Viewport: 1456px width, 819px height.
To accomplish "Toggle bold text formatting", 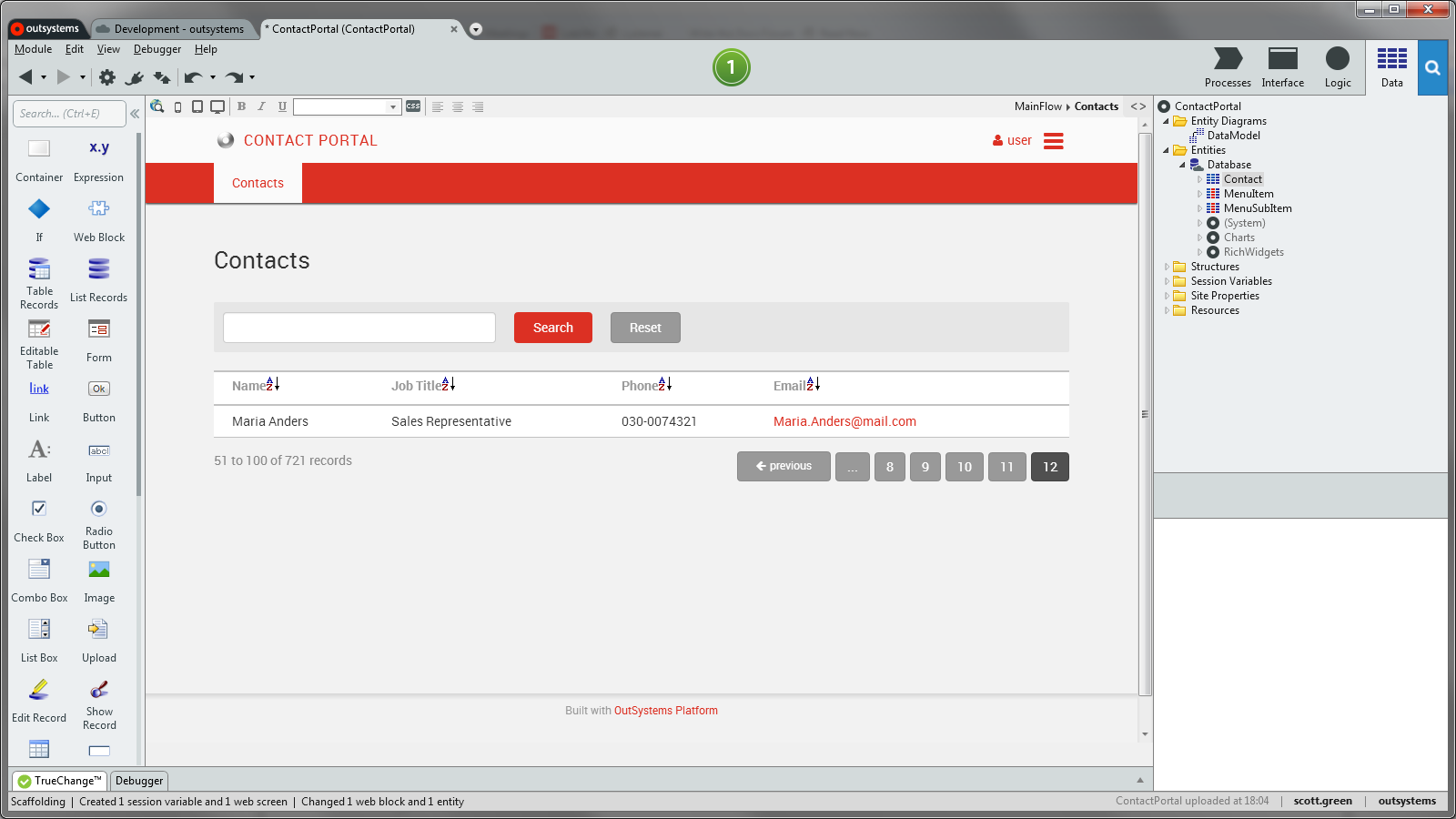I will point(241,106).
